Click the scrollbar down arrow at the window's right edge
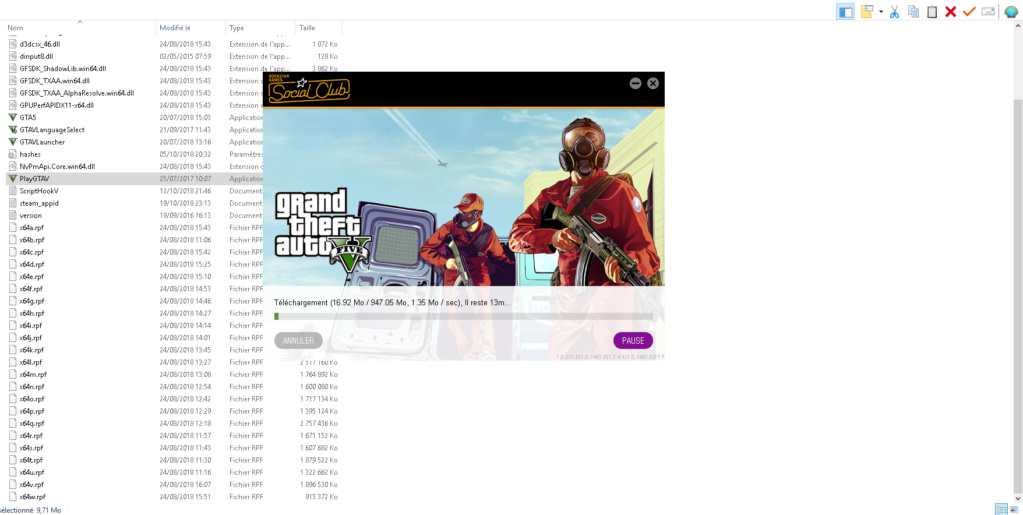This screenshot has width=1023, height=515. click(1018, 499)
